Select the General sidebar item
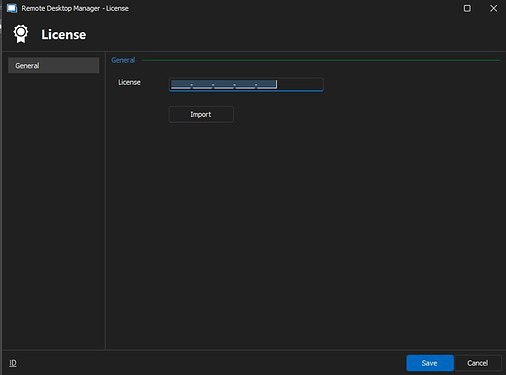The image size is (506, 375). [54, 65]
